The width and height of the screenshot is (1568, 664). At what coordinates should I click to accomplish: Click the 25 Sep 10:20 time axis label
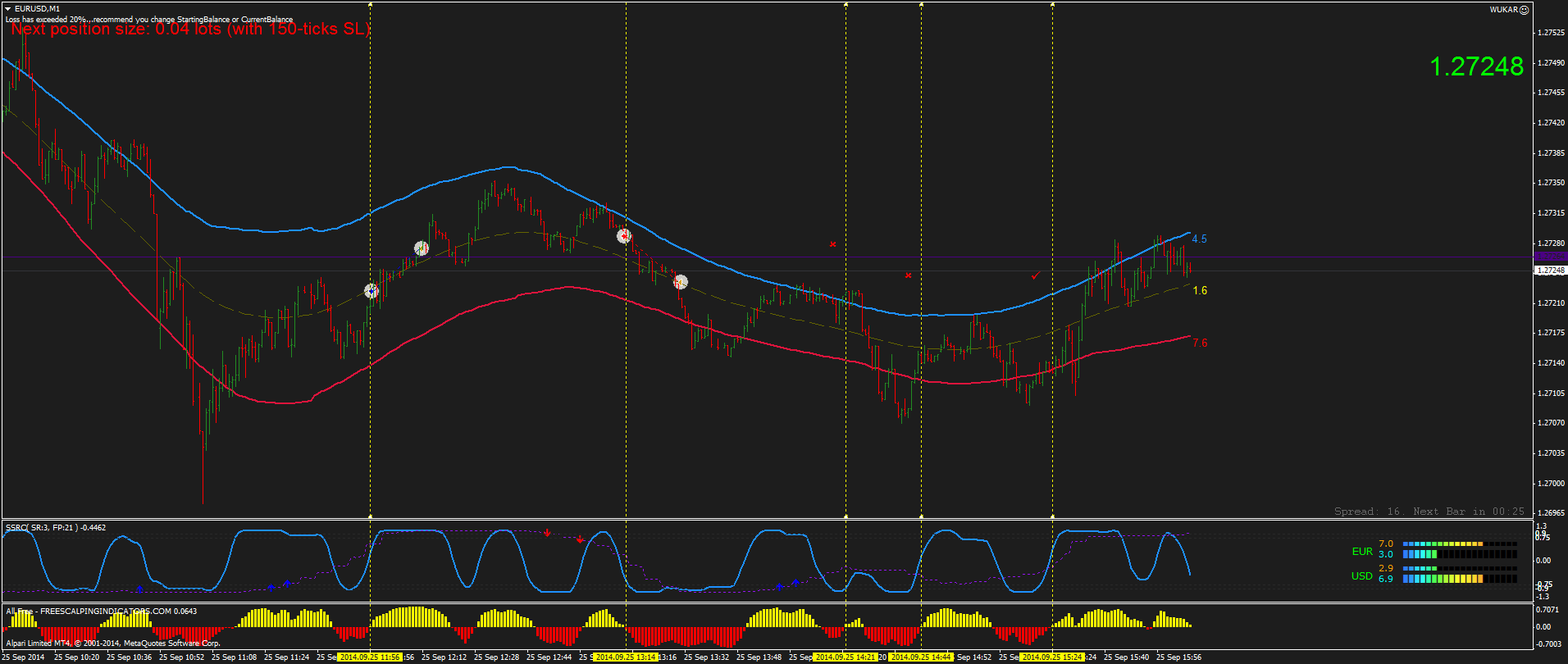tap(76, 657)
